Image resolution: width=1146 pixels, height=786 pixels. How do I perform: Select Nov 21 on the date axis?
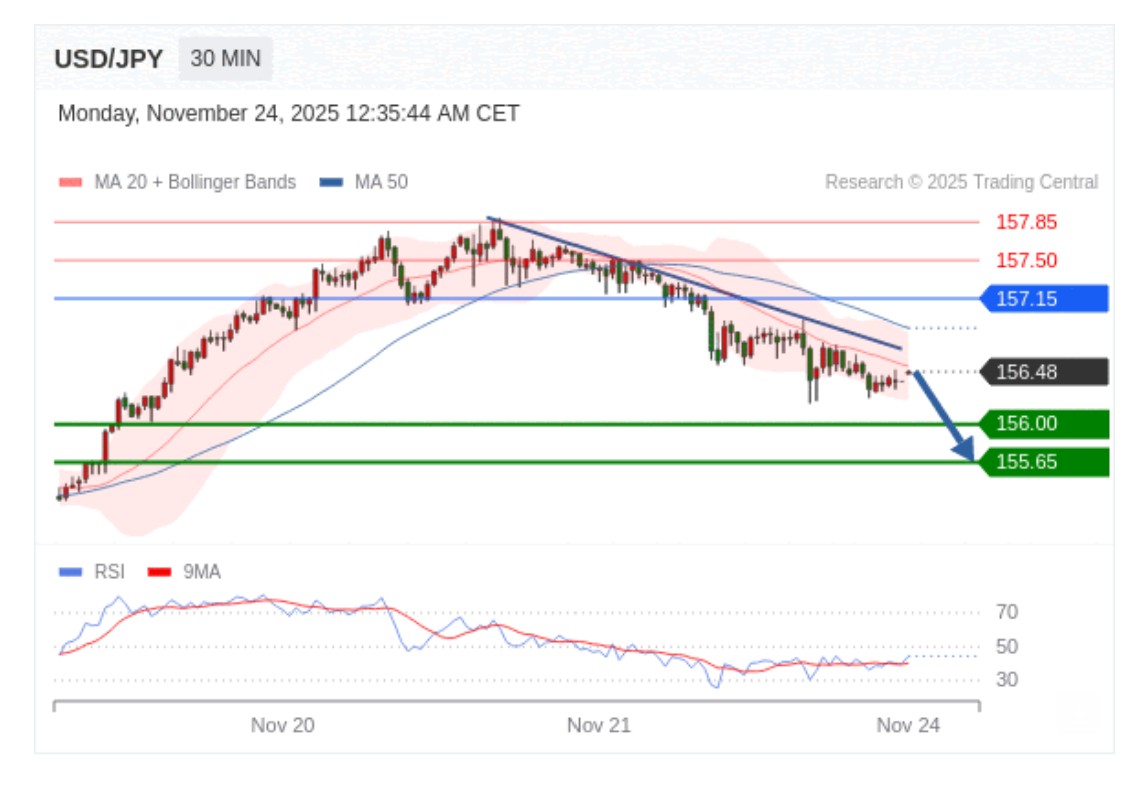[x=598, y=726]
